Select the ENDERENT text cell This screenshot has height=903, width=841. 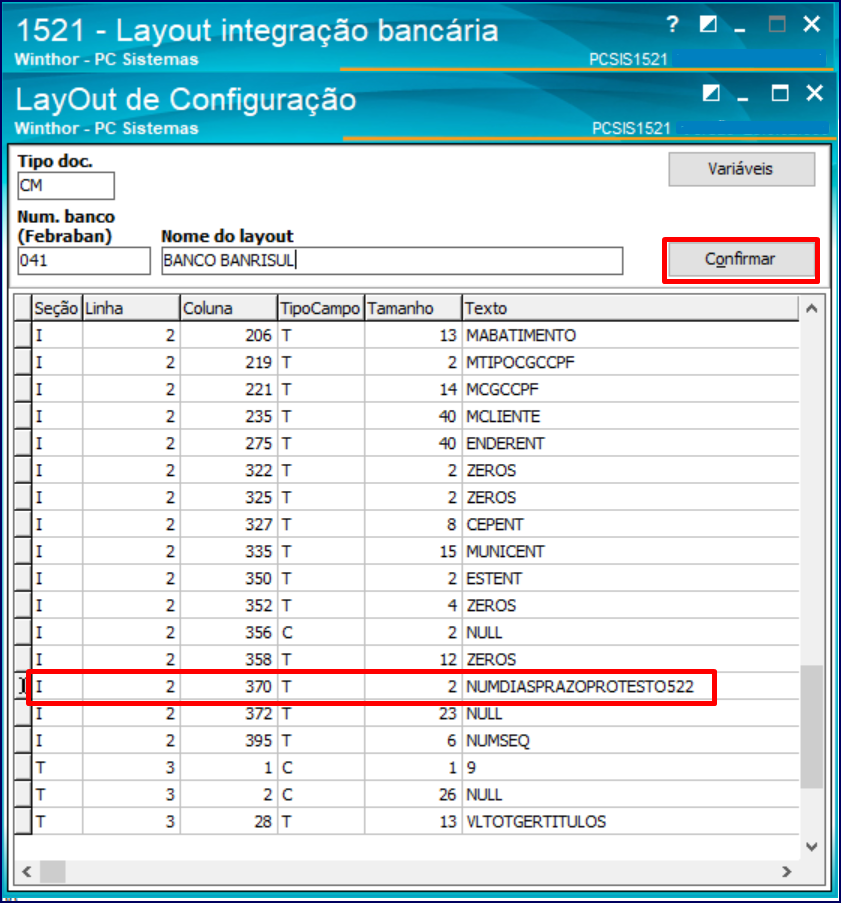tap(630, 443)
